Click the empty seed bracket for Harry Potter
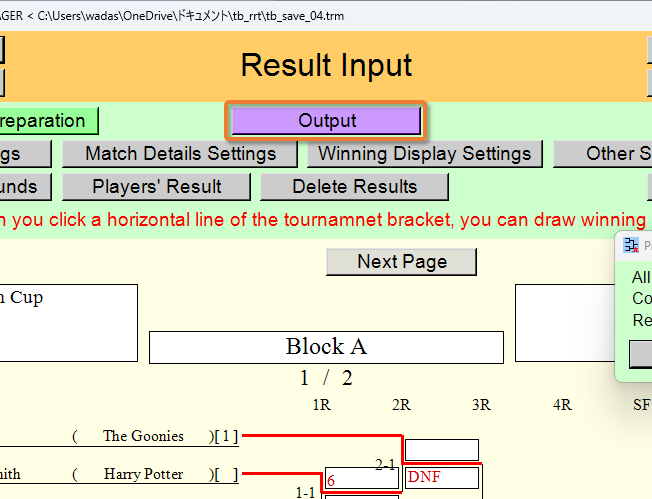 tap(226, 474)
